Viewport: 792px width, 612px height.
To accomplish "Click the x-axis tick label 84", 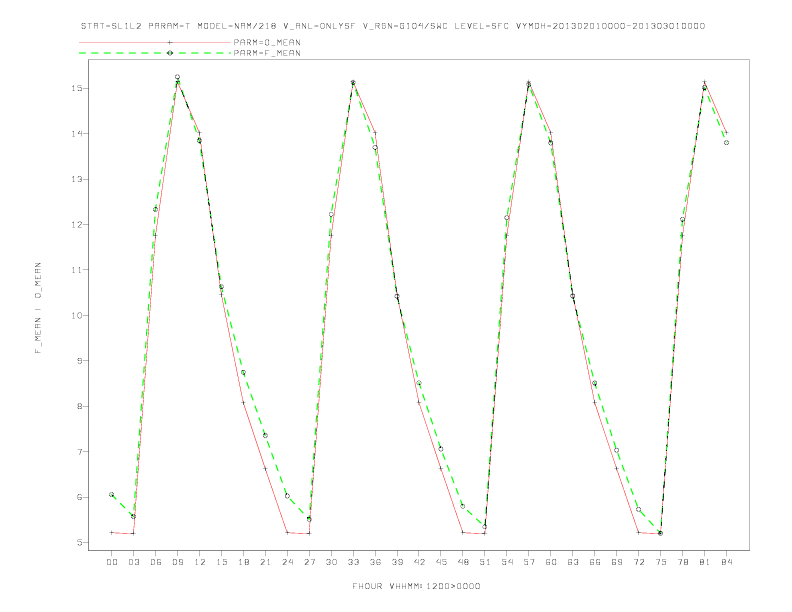I will pyautogui.click(x=726, y=562).
